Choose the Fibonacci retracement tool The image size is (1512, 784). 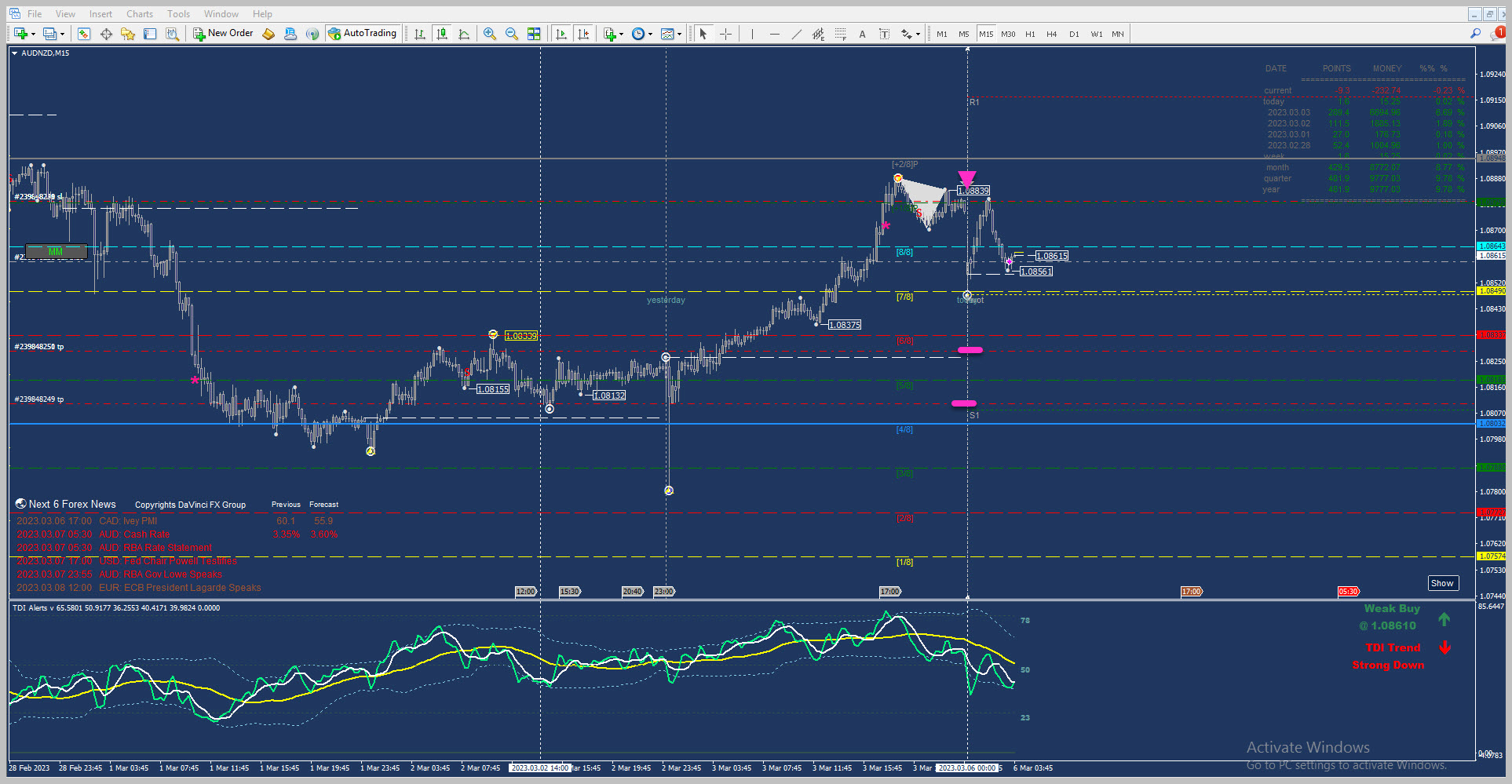[840, 34]
